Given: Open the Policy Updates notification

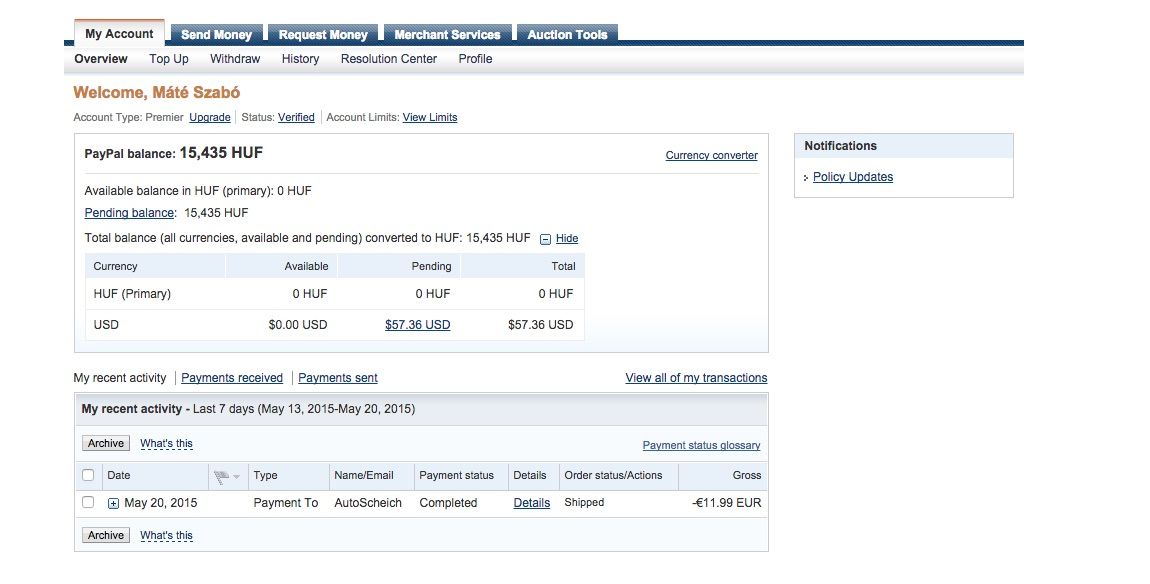Looking at the screenshot, I should [x=853, y=177].
